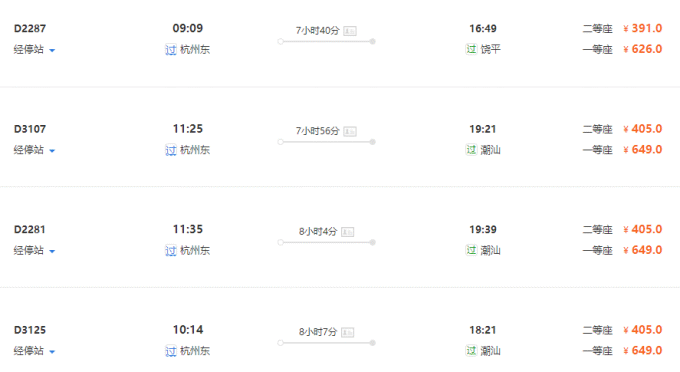Click blue 过 icon for D2287 departure station

tap(171, 50)
